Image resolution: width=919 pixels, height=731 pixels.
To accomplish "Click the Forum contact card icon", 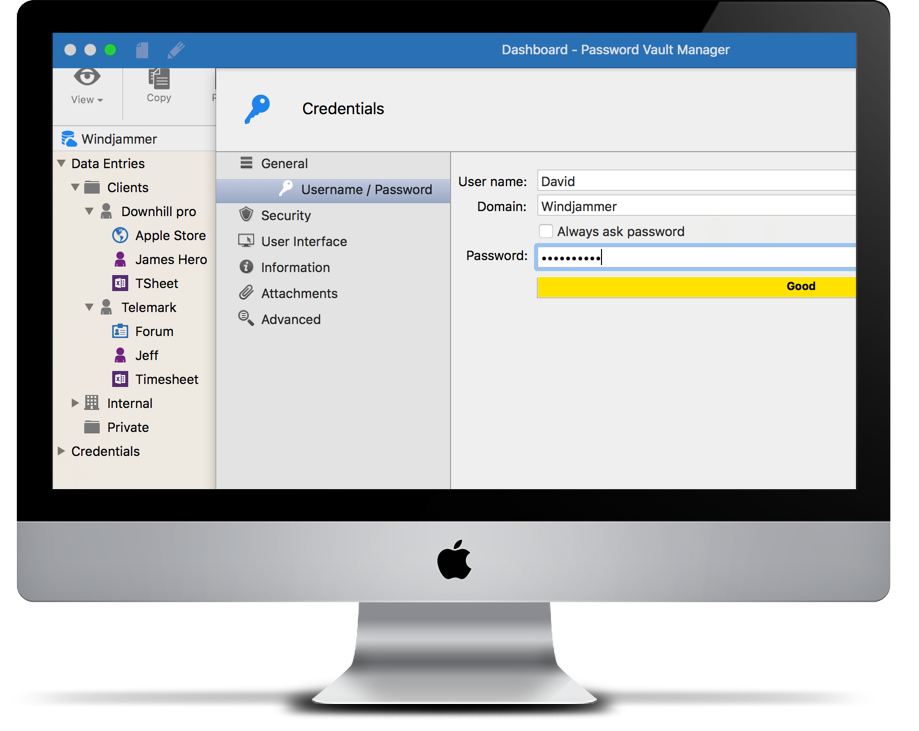I will [x=120, y=331].
